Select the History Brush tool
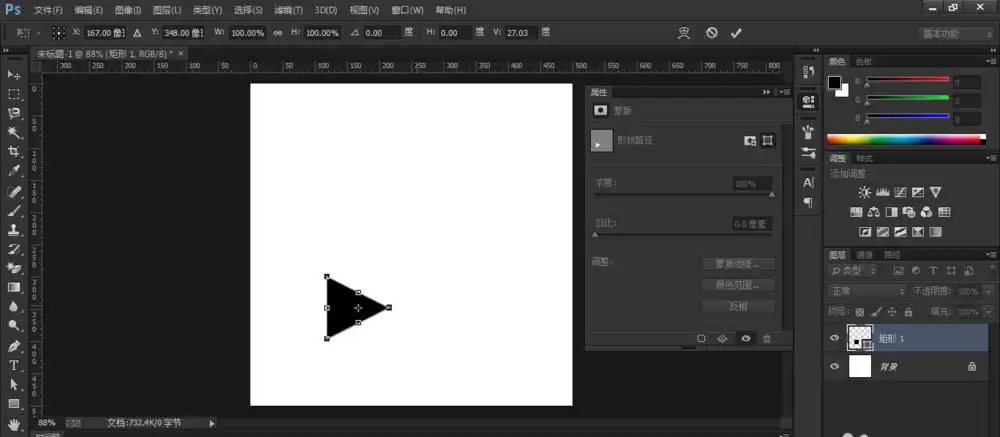 point(14,249)
